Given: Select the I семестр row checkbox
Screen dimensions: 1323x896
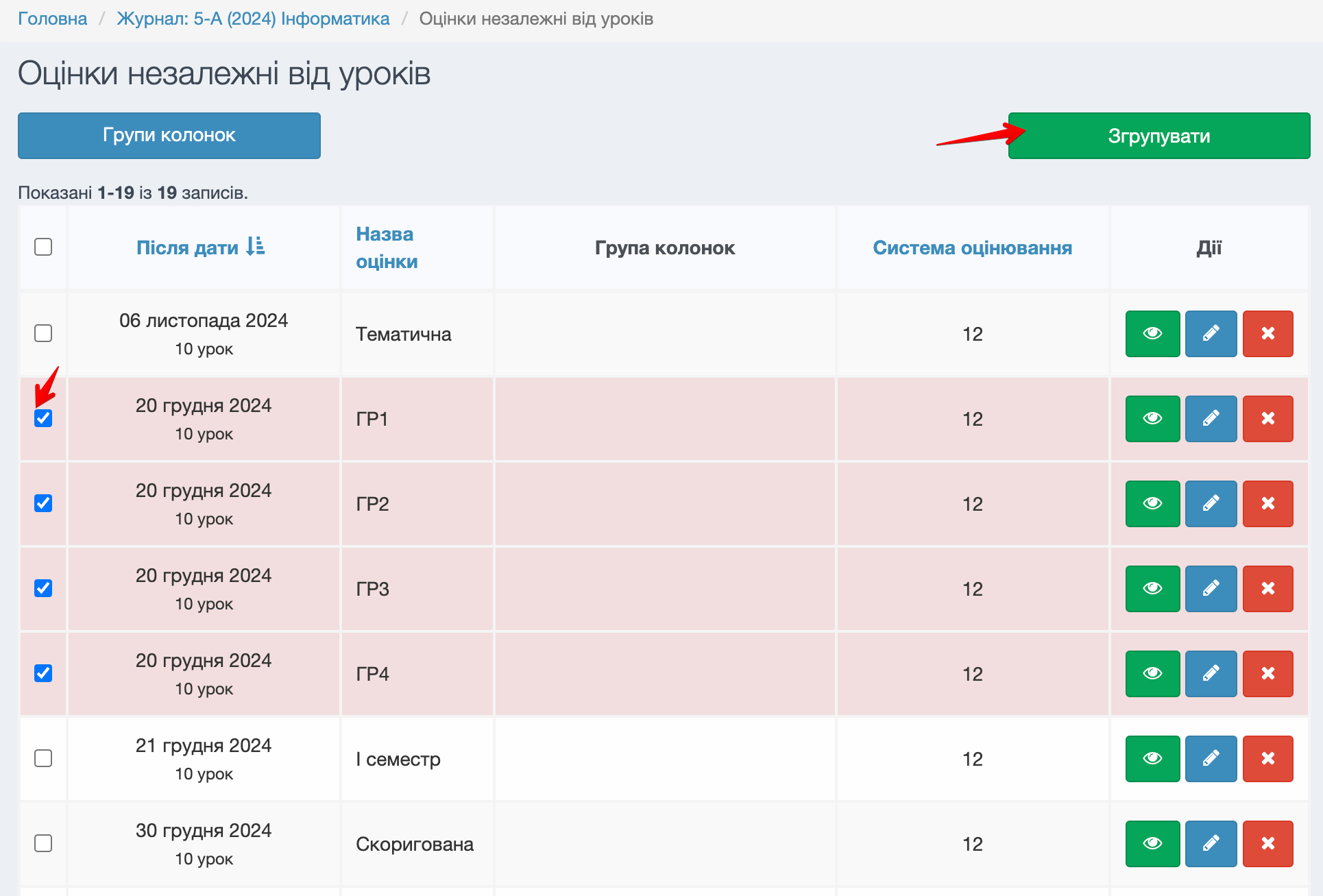Looking at the screenshot, I should (43, 758).
